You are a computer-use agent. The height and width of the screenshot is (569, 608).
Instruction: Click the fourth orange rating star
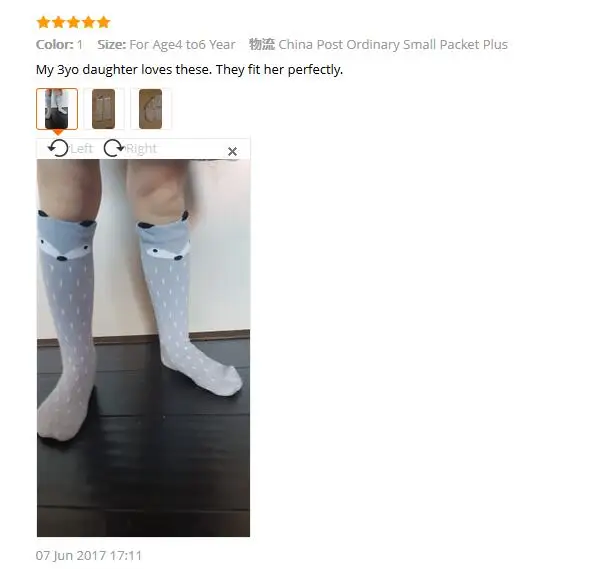click(x=88, y=22)
